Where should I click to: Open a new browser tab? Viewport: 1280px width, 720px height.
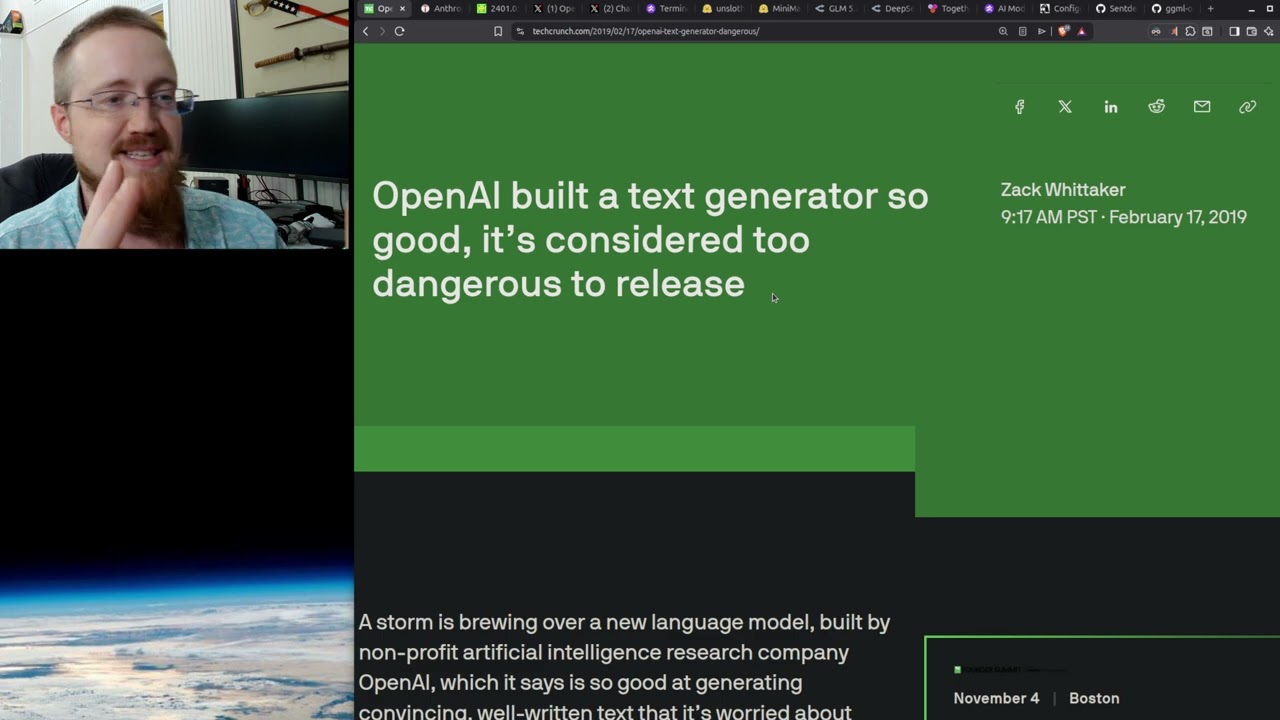point(1210,9)
